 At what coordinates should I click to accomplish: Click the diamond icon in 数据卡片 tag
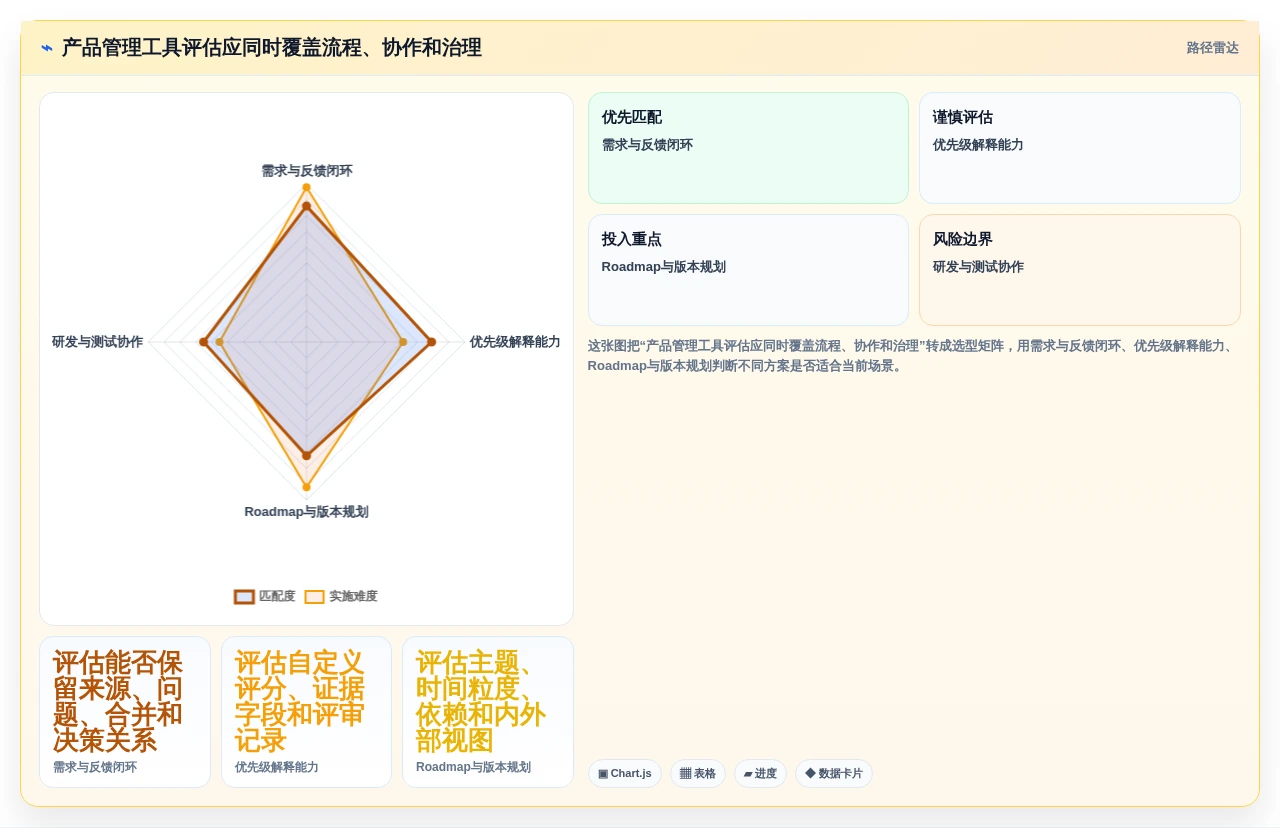(810, 774)
